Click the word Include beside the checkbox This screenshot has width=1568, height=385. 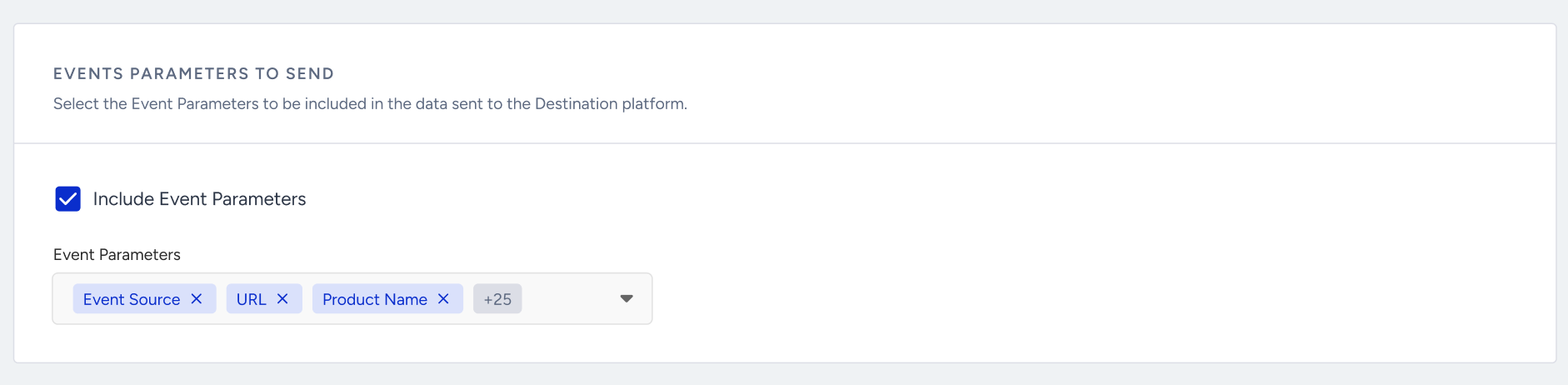[124, 199]
